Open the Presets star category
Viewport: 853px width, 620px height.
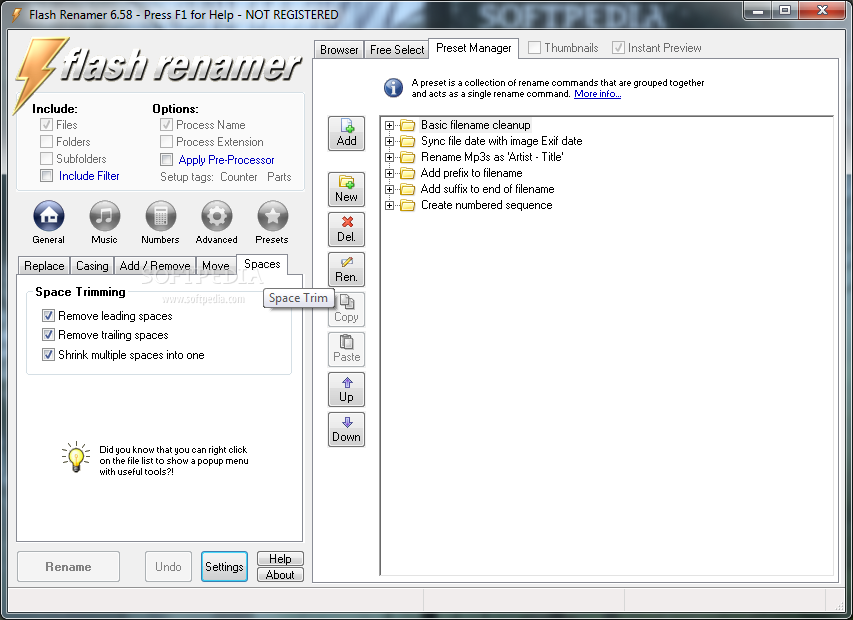(x=273, y=216)
